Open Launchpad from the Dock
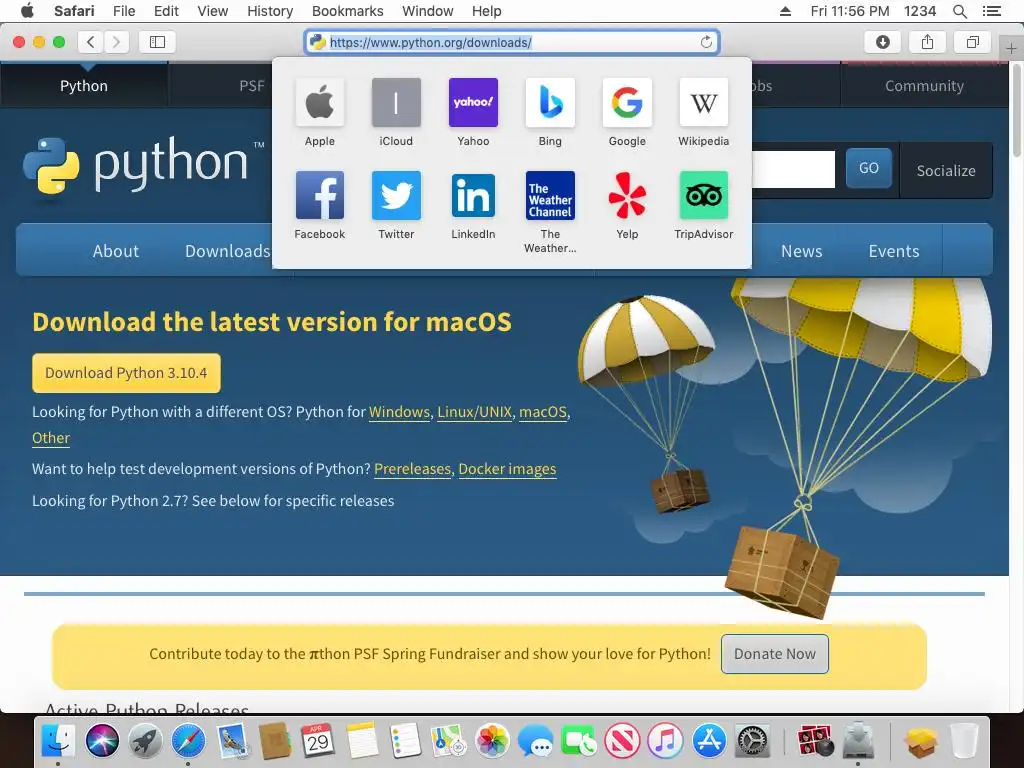 [x=145, y=741]
